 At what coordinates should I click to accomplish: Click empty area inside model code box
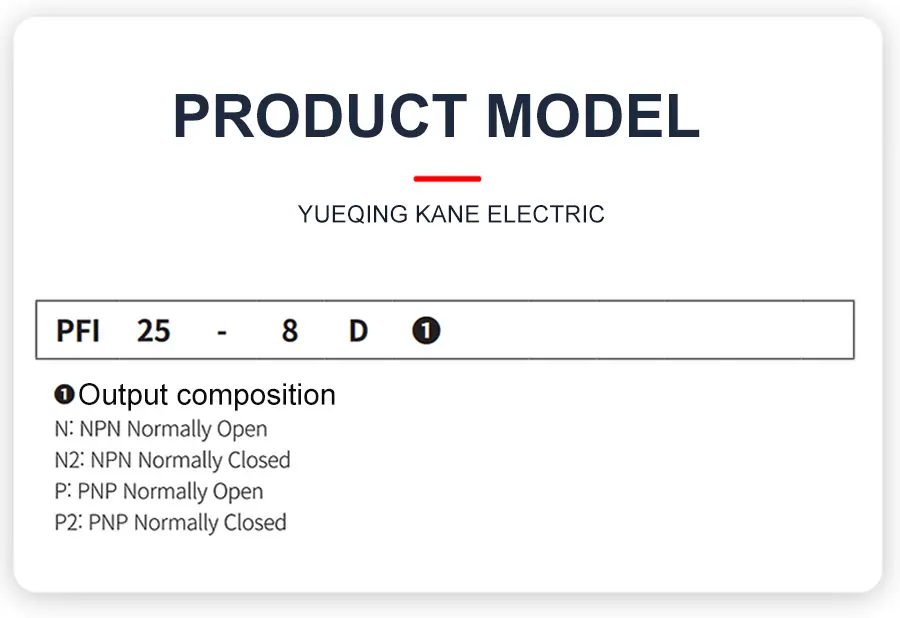(650, 330)
